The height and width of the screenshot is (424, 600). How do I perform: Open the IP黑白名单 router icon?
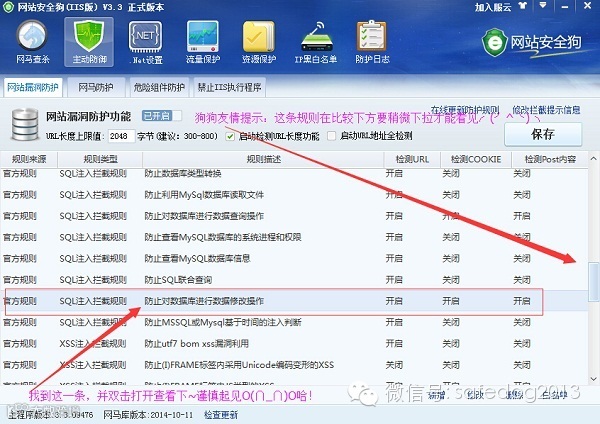click(315, 42)
